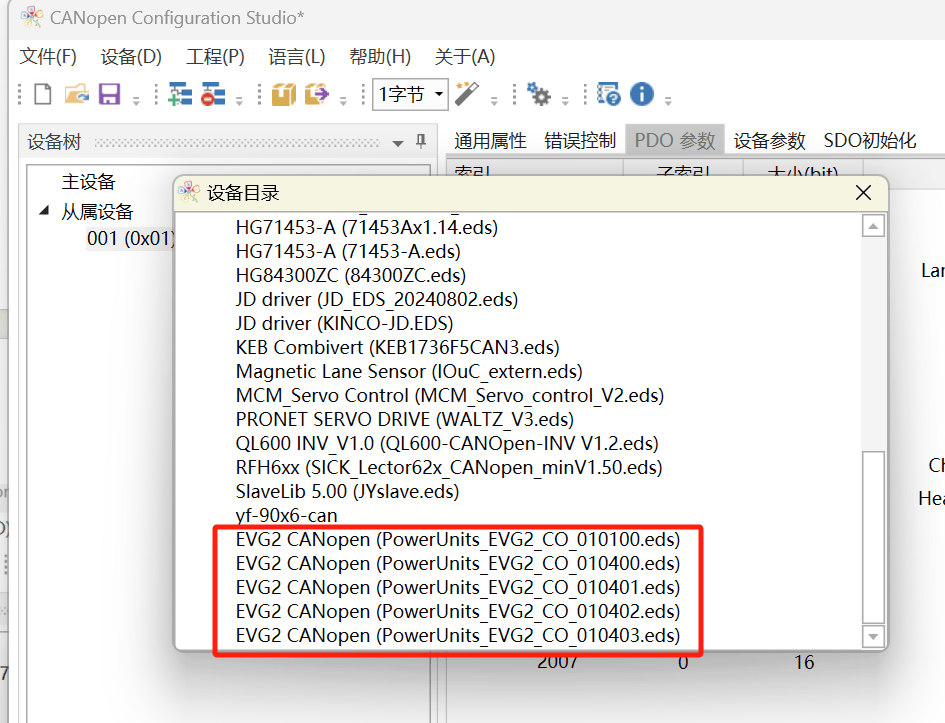Remove a device with the red minus tree icon
Viewport: 945px width, 723px height.
213,94
